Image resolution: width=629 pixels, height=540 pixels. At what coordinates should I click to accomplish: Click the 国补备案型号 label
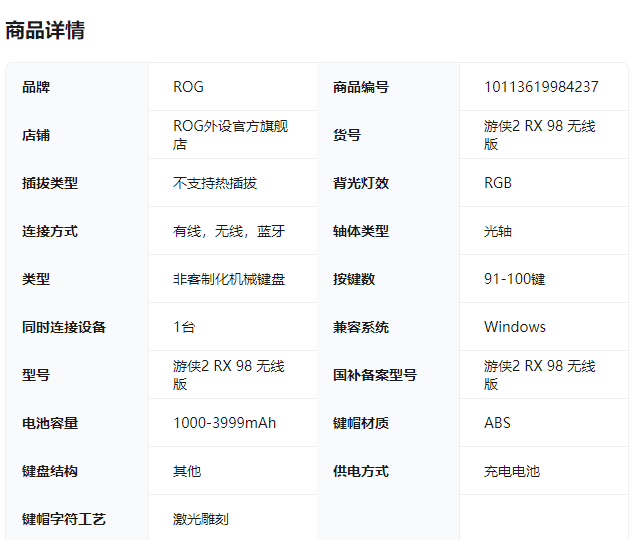(375, 375)
